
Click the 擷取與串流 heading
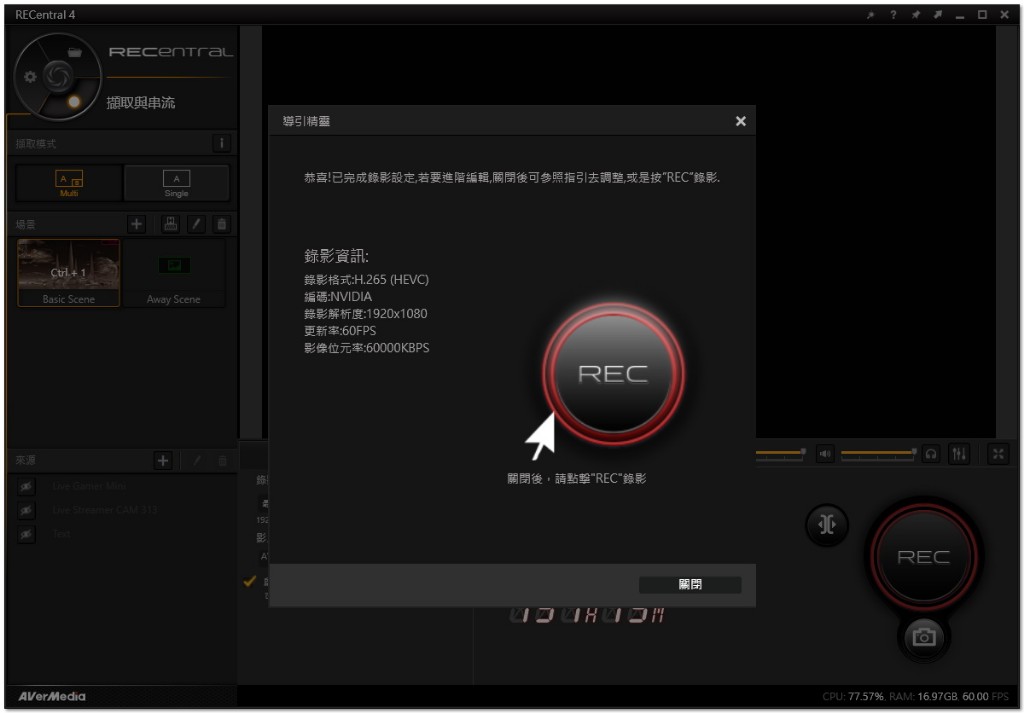[141, 103]
